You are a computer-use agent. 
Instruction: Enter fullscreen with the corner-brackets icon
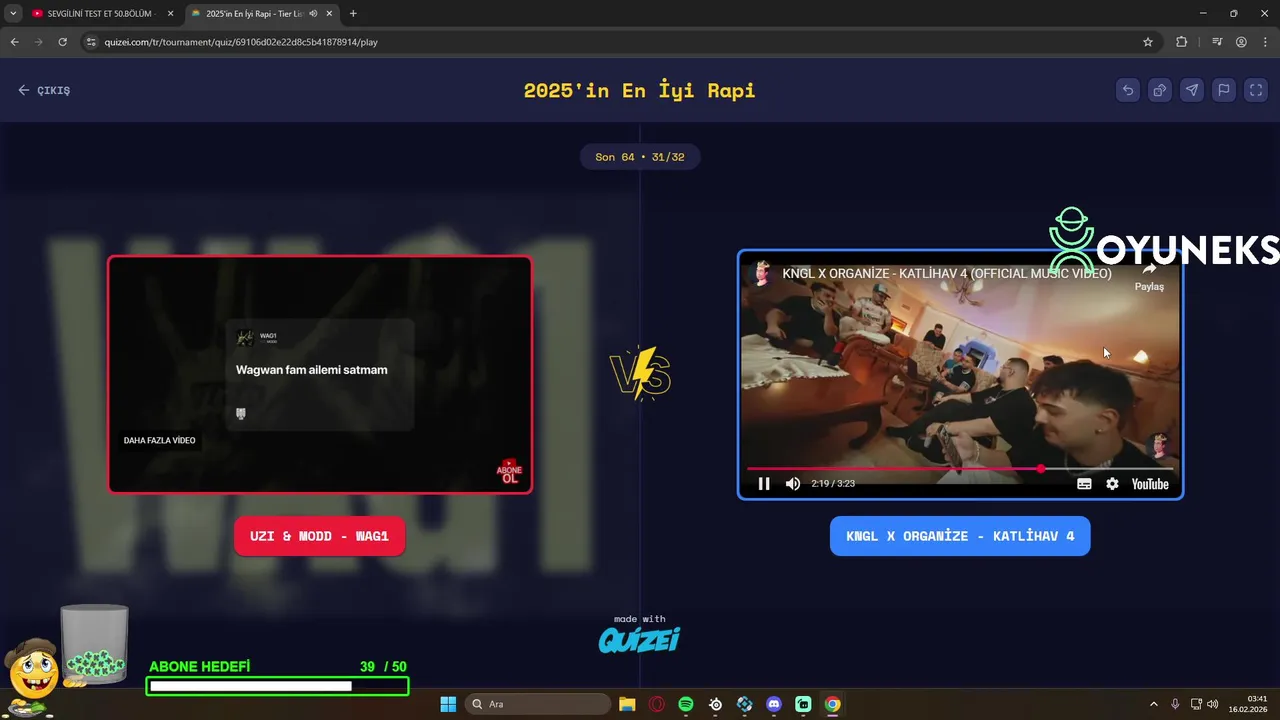tap(1256, 90)
